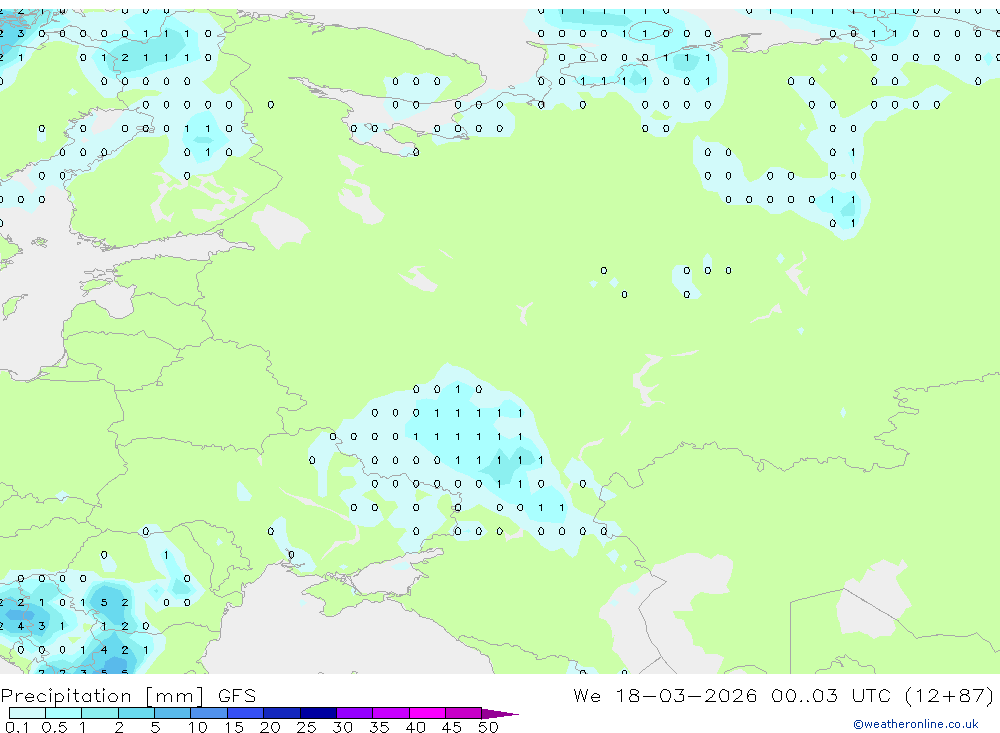Image resolution: width=1000 pixels, height=733 pixels.
Task: Click the legend label '20'
Action: (x=270, y=727)
